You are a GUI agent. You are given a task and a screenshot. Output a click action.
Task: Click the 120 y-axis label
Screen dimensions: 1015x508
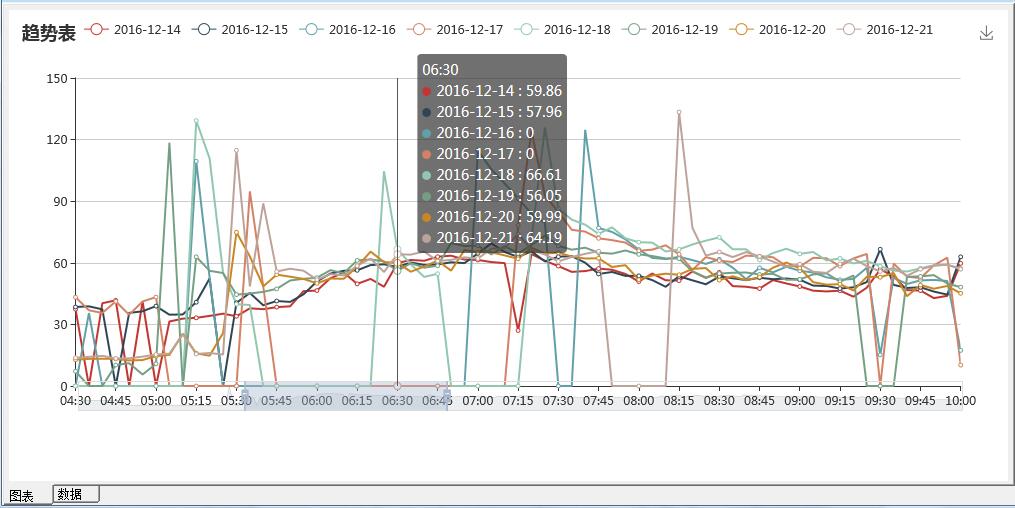57,140
